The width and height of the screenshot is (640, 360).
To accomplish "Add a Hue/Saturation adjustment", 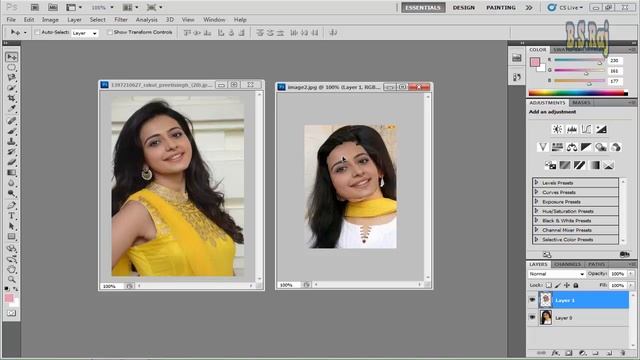I will click(x=557, y=147).
